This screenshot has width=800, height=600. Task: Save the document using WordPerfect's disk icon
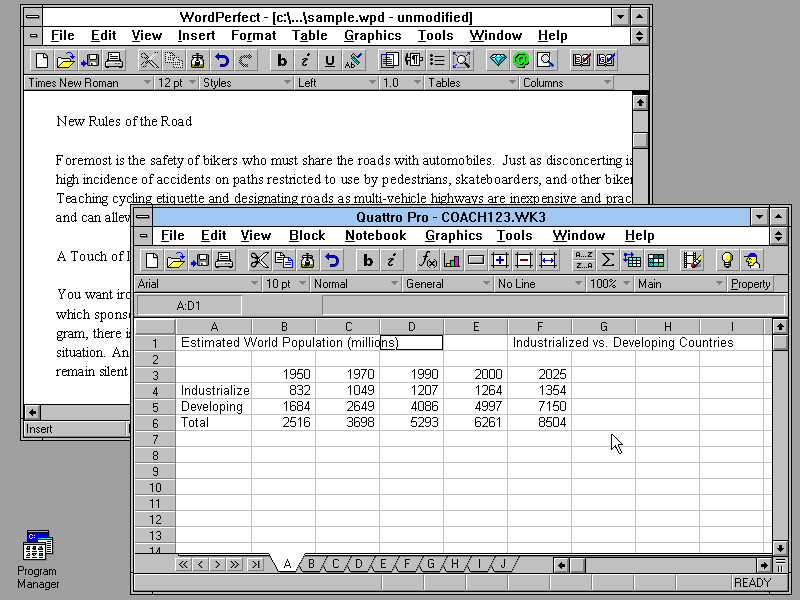pos(90,61)
